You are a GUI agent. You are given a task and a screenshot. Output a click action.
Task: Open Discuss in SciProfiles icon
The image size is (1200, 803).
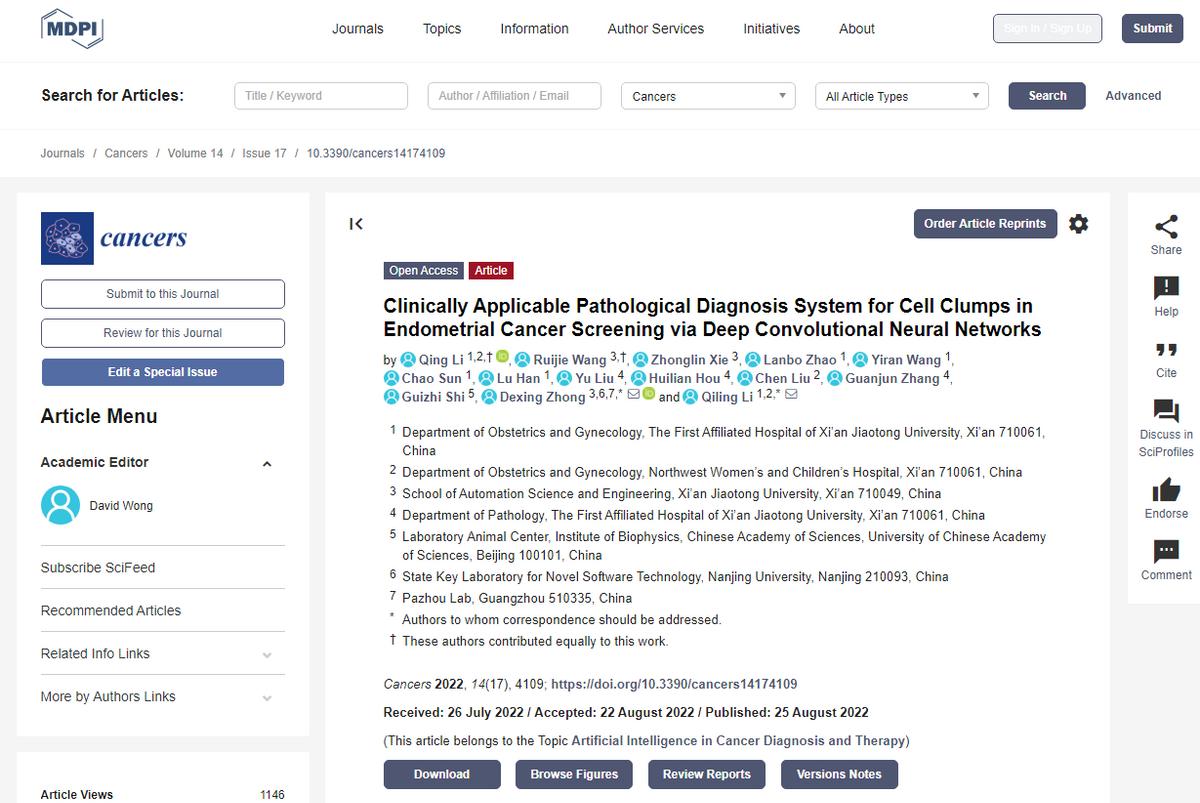pos(1166,411)
